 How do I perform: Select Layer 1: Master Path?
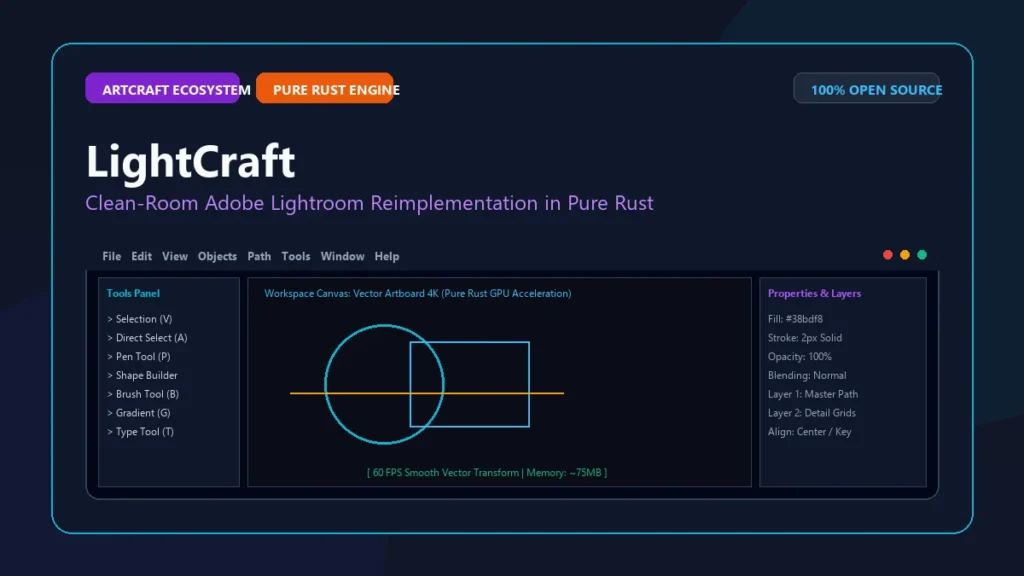click(x=813, y=394)
